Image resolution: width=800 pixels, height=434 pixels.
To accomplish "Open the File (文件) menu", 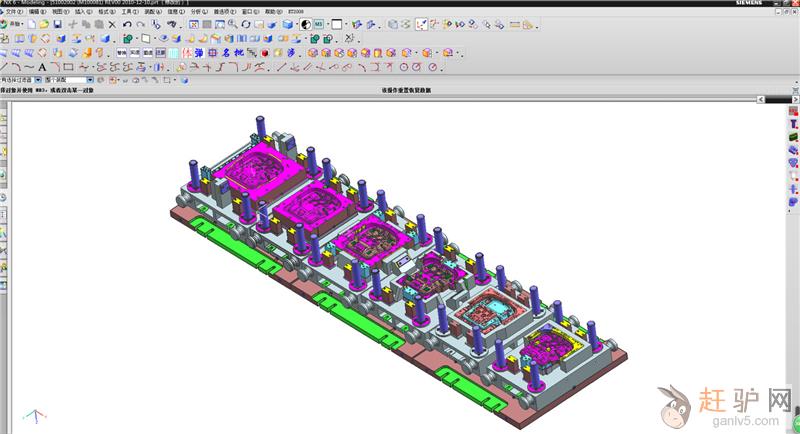I will 11,12.
